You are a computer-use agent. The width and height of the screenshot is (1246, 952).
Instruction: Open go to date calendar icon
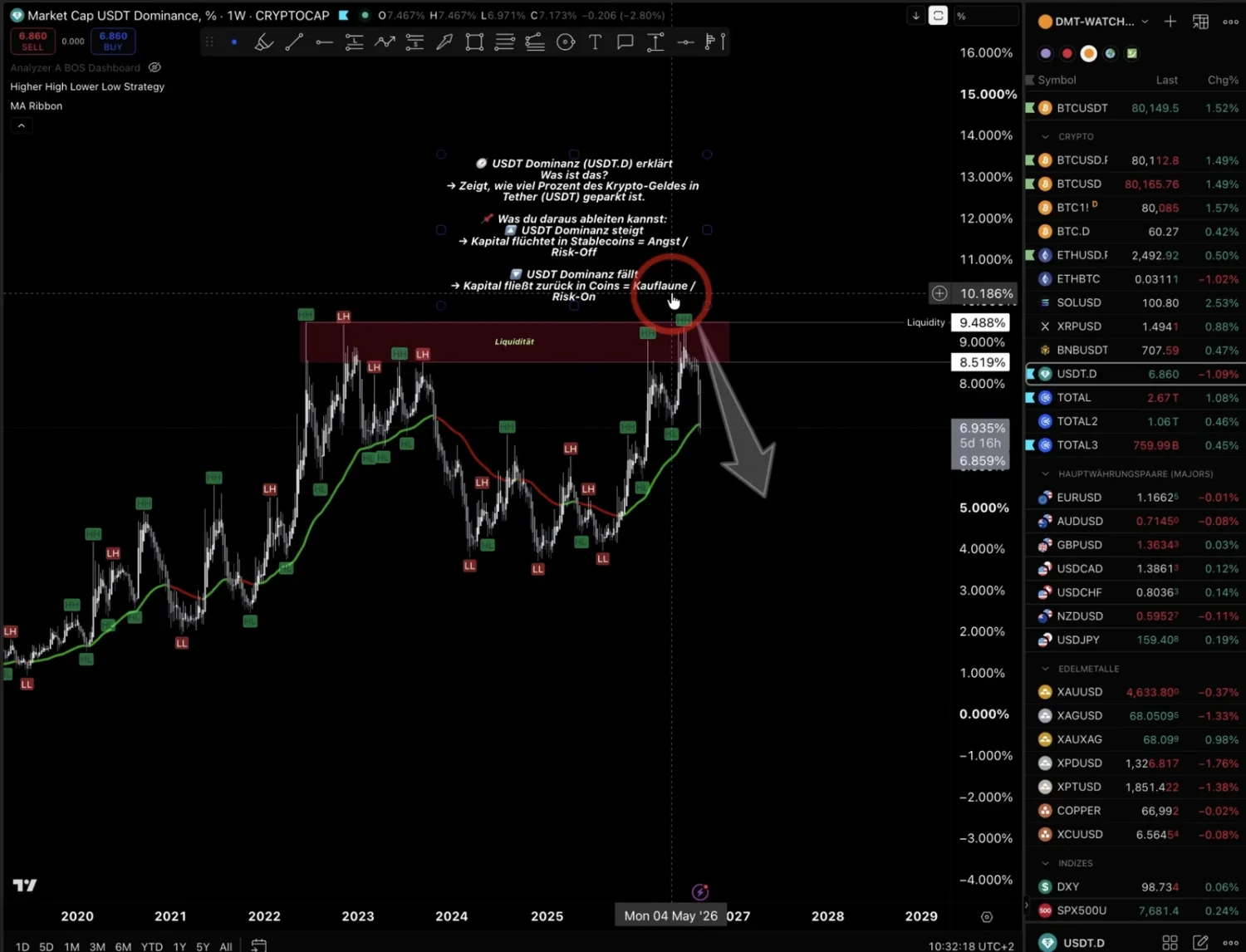259,945
